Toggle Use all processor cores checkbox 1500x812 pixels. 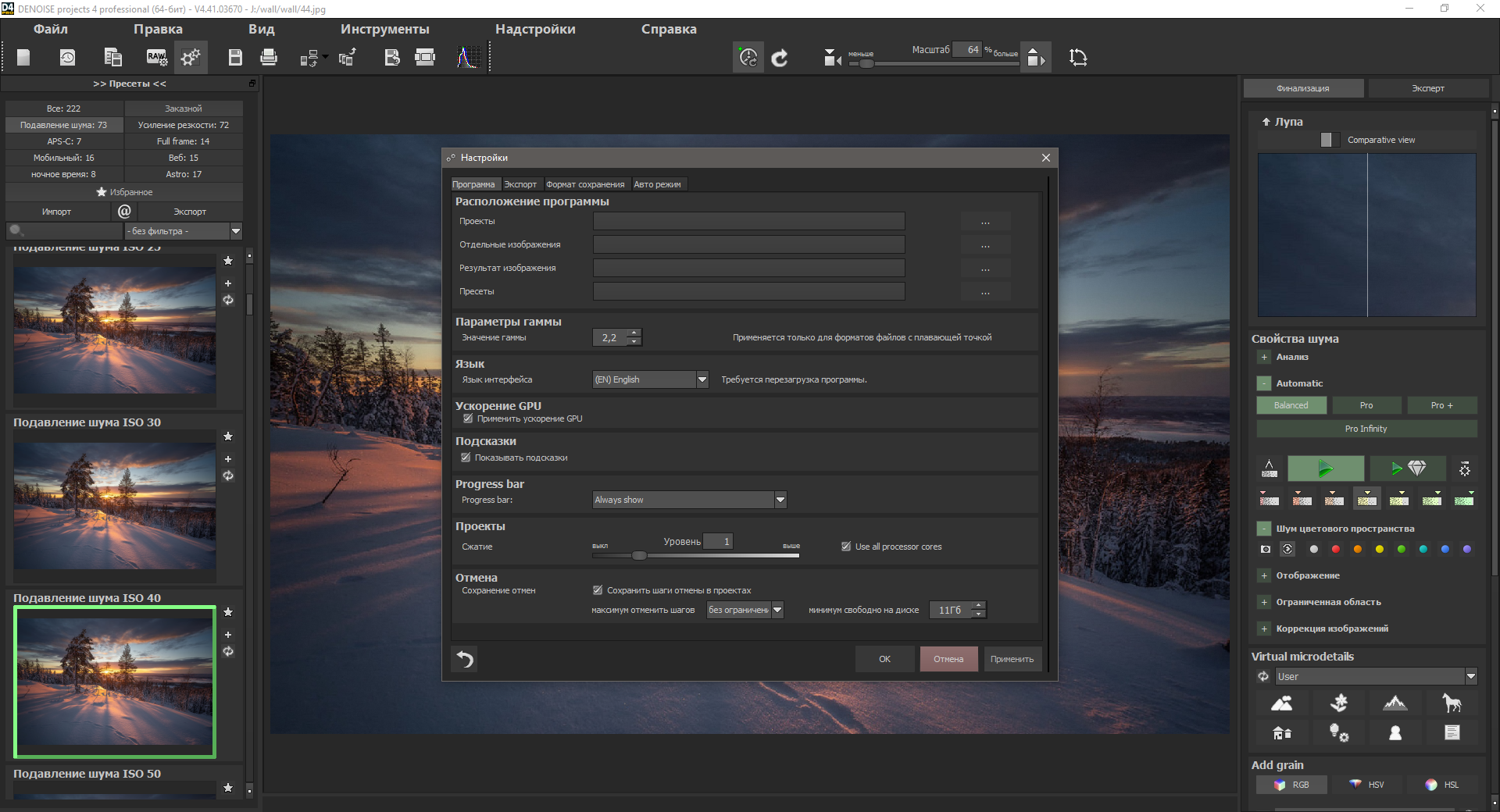pyautogui.click(x=846, y=547)
